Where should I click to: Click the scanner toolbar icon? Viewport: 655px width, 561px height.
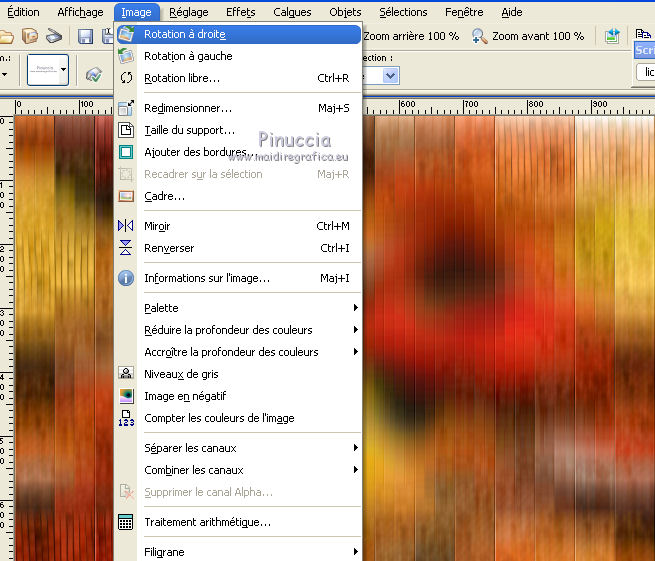point(54,36)
